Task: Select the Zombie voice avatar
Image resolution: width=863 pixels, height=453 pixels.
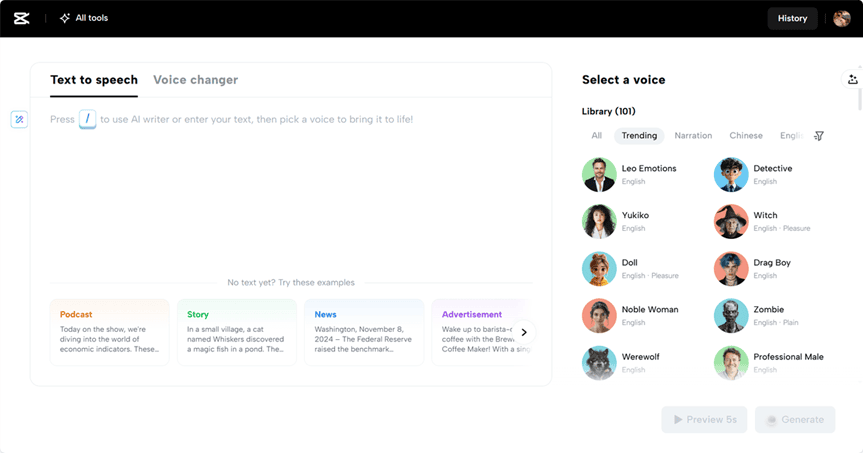Action: [731, 316]
